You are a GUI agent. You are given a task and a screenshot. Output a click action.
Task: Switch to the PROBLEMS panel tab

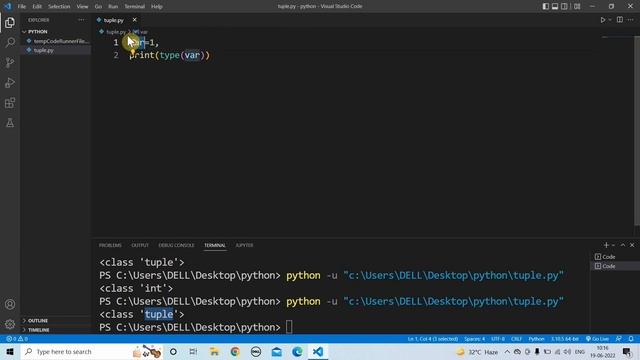[x=110, y=245]
